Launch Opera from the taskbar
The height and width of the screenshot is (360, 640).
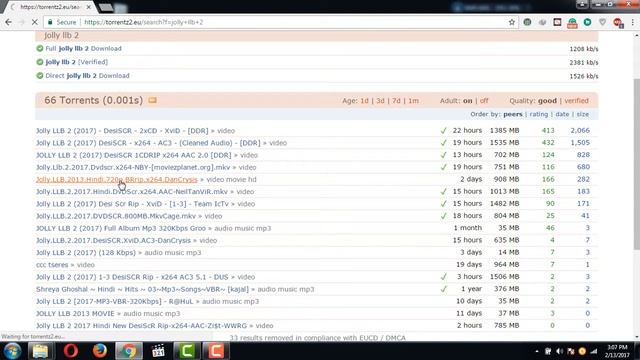point(71,351)
